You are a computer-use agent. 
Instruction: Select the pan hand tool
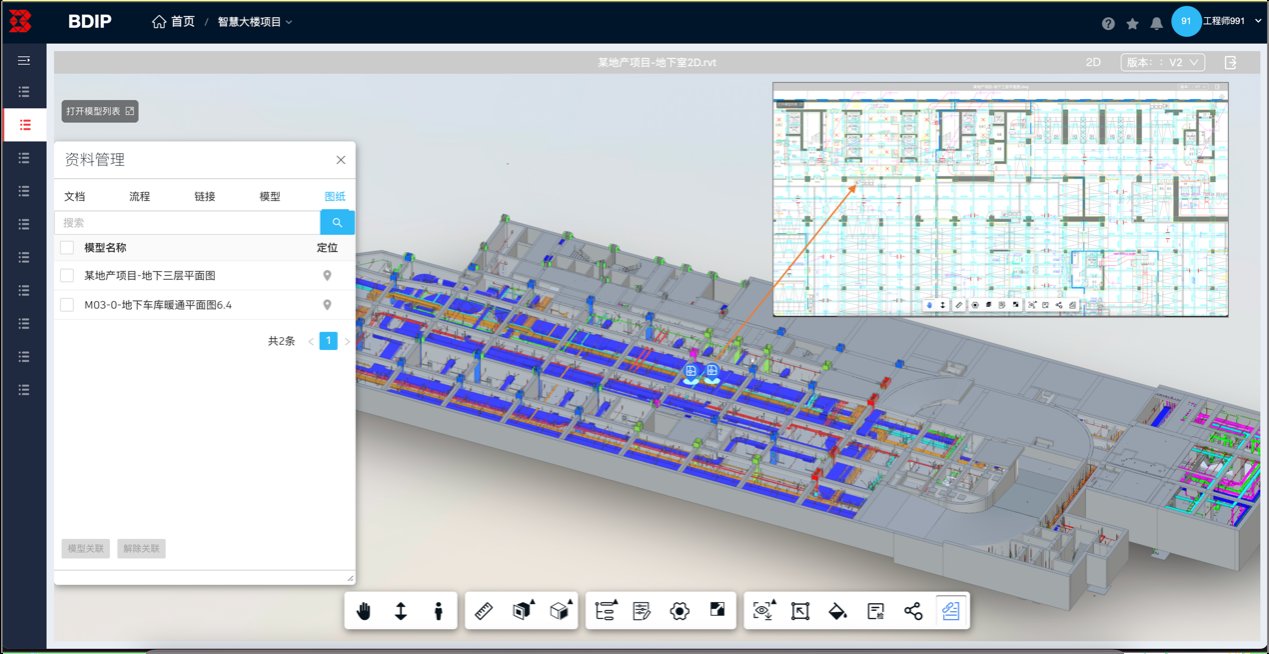(364, 611)
